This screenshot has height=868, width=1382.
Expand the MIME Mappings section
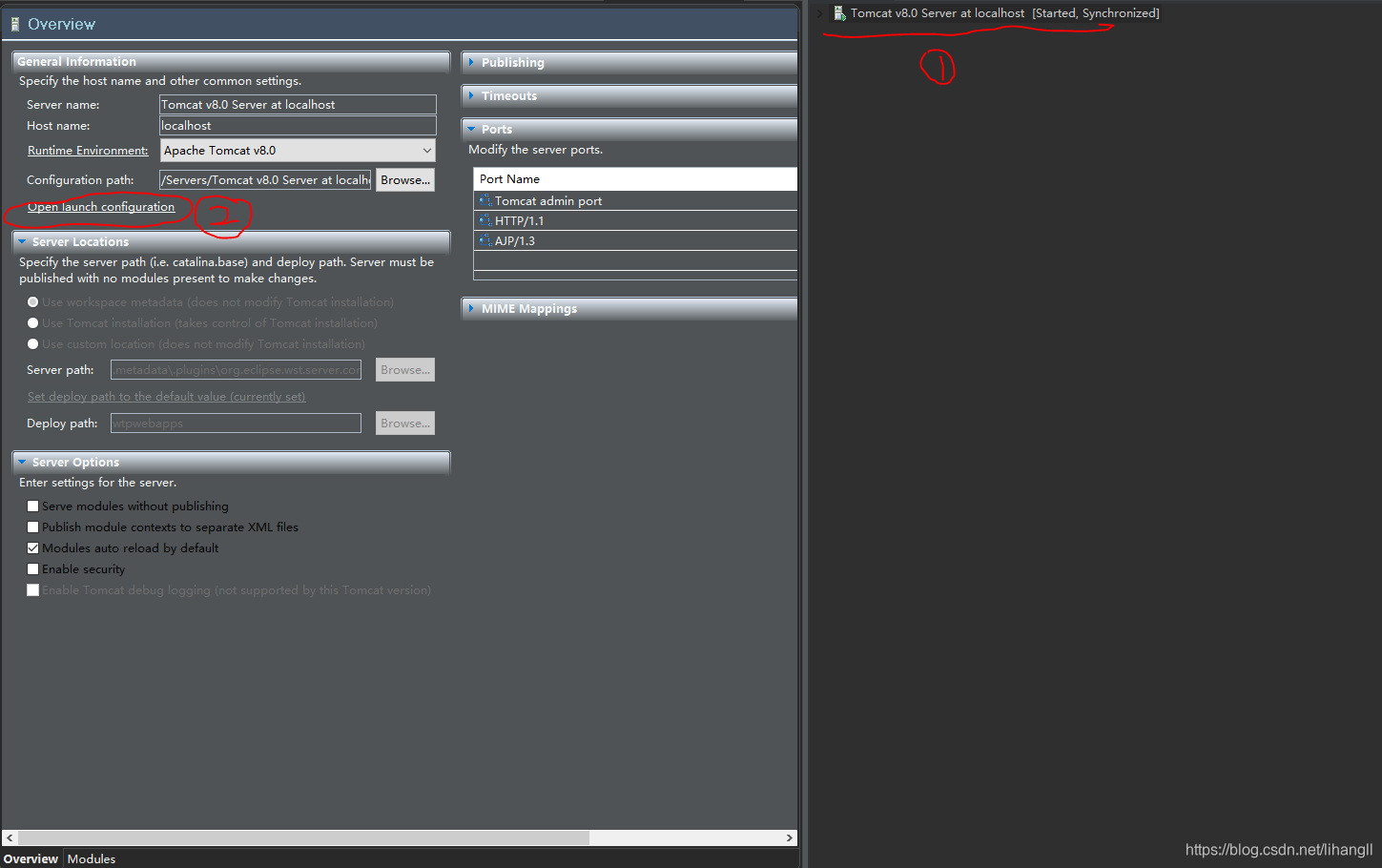click(471, 308)
